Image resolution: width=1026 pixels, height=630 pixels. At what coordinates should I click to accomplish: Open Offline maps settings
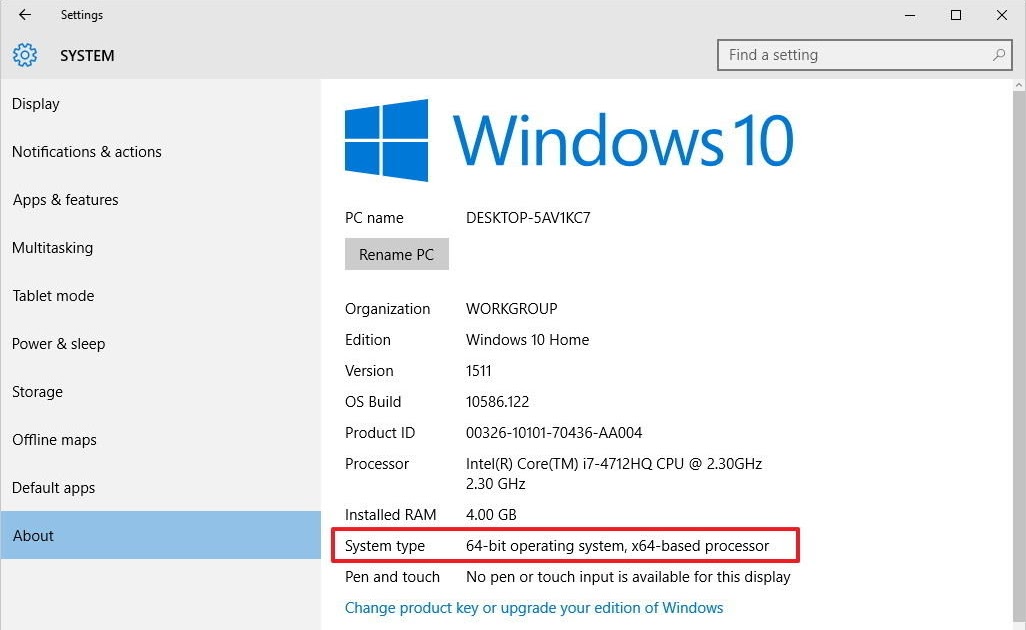pyautogui.click(x=160, y=439)
